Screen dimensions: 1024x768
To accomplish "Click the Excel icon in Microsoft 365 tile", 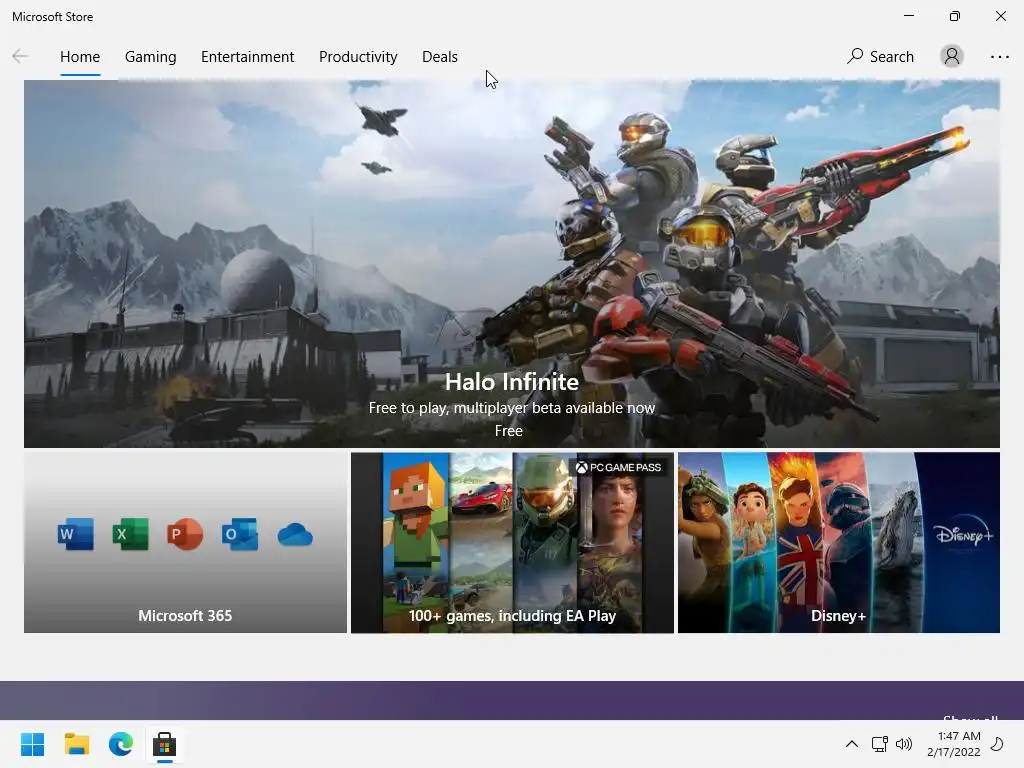I will [130, 534].
